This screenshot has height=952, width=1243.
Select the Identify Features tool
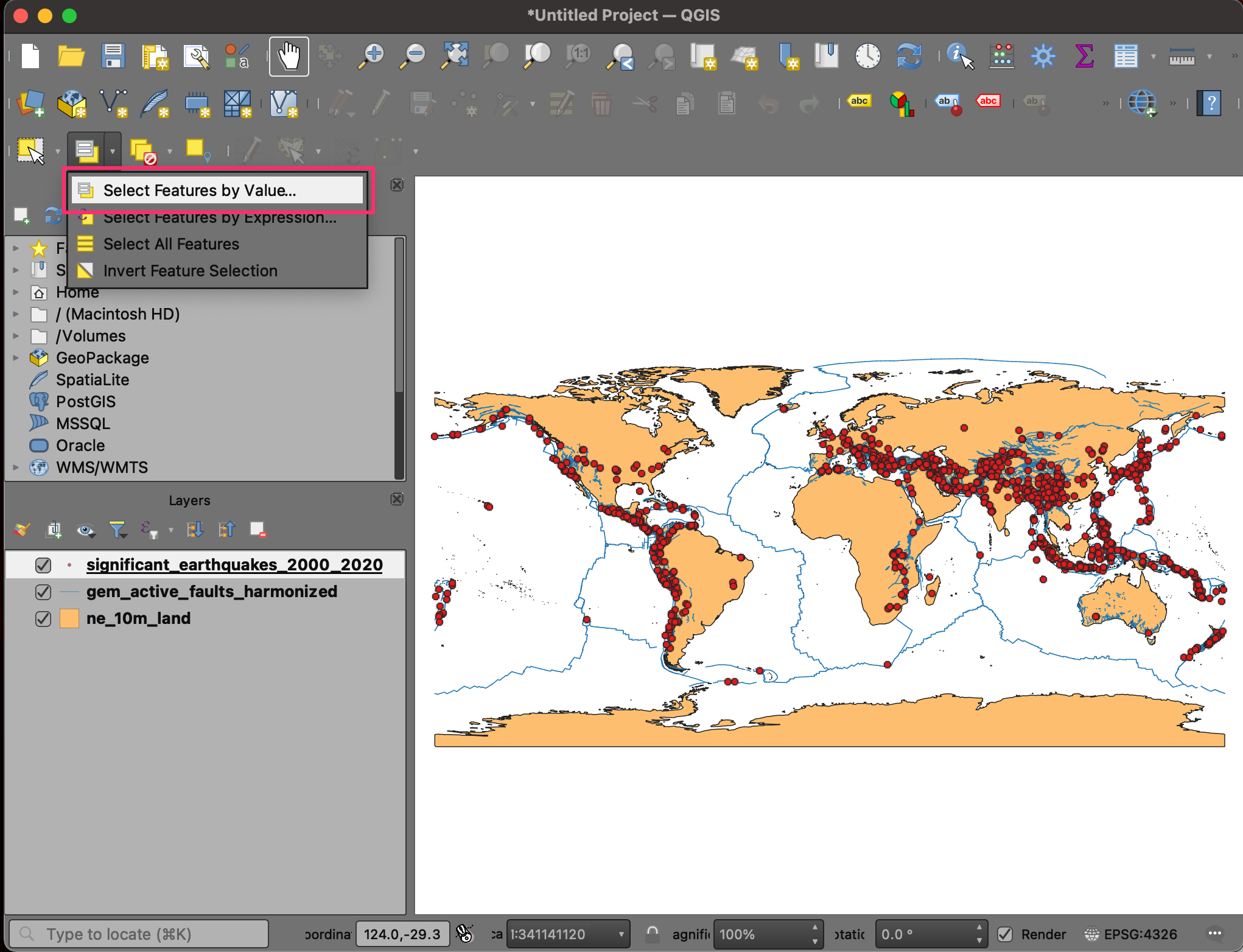[x=961, y=56]
